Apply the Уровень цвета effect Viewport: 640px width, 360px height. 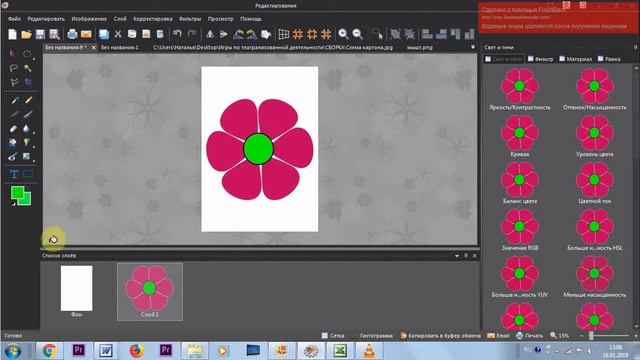pyautogui.click(x=595, y=136)
